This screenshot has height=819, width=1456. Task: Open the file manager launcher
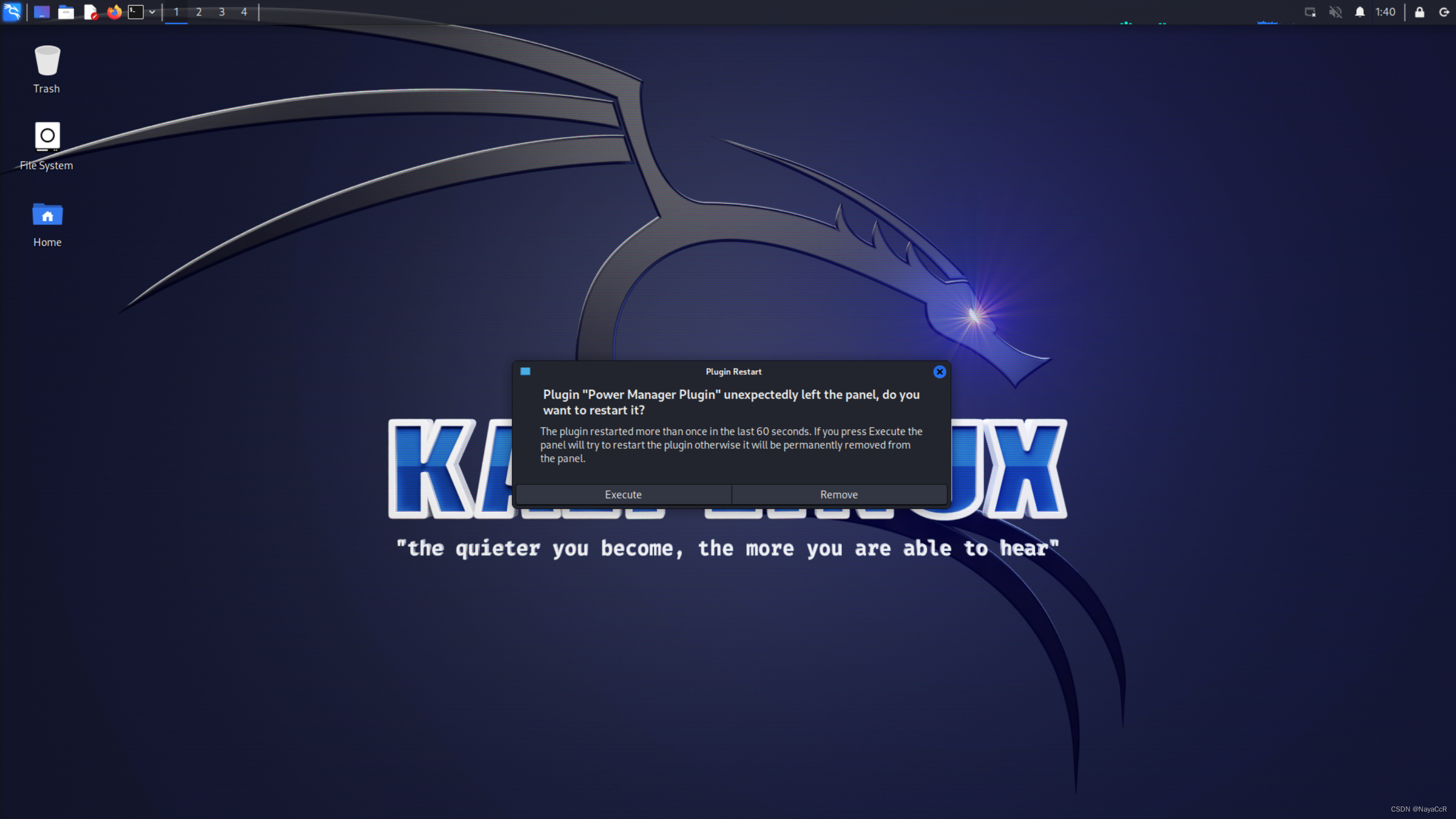click(66, 12)
